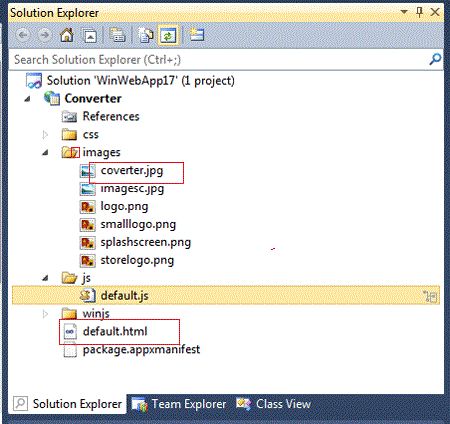Select the images folder label

102,153
